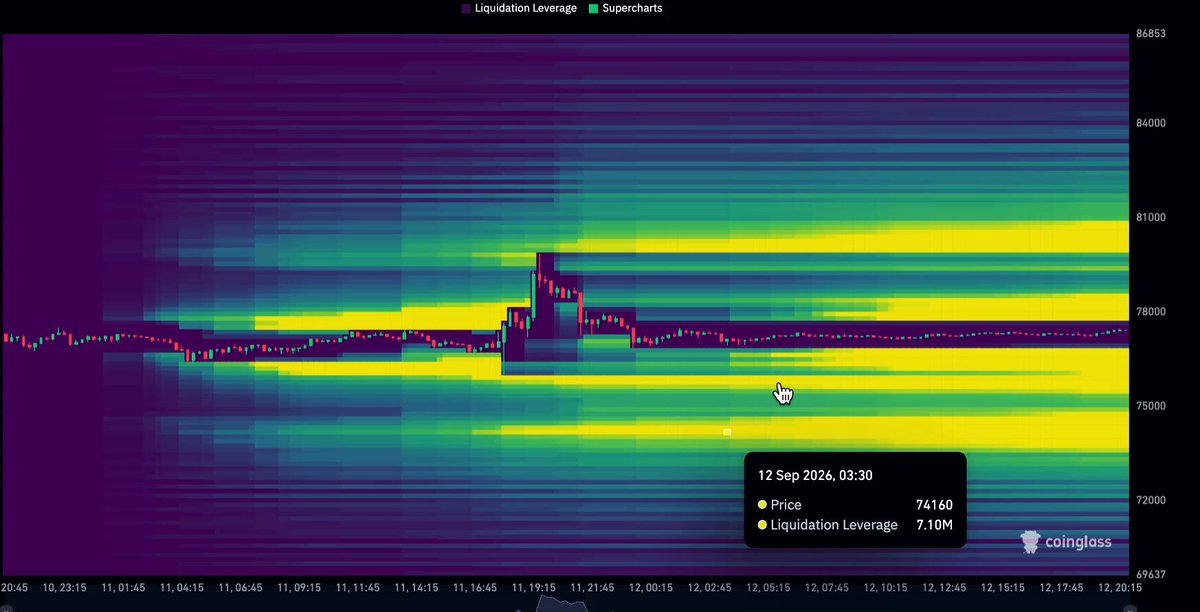The width and height of the screenshot is (1200, 612).
Task: Click the 12, 02:45 time axis label
Action: point(711,588)
